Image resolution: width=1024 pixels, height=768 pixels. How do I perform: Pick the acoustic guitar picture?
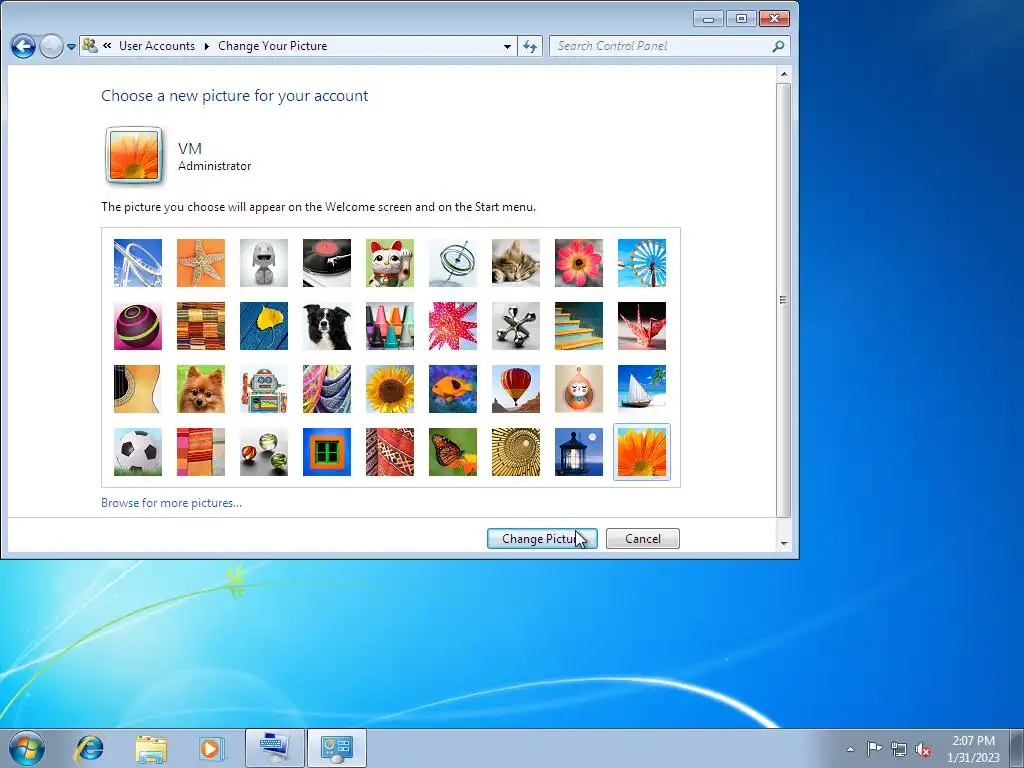point(138,389)
